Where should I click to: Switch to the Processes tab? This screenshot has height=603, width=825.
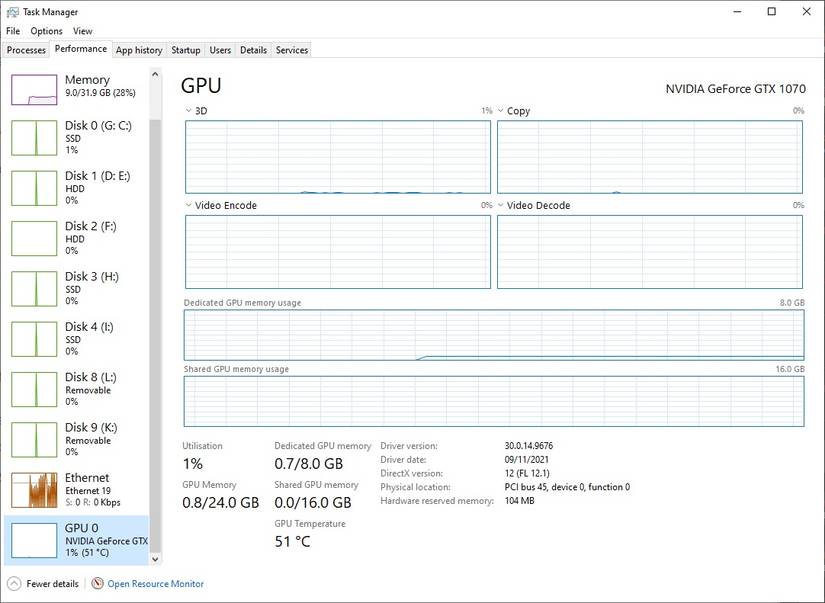click(26, 50)
